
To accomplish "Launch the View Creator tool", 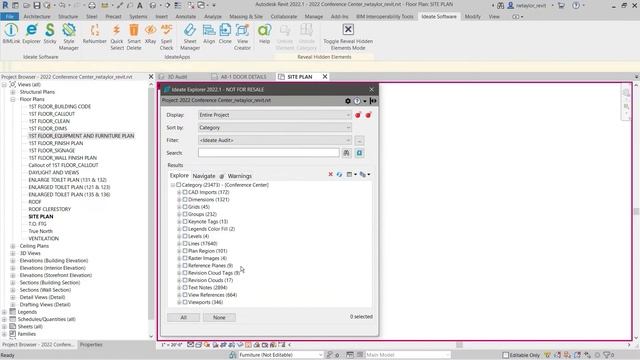I will click(x=242, y=37).
